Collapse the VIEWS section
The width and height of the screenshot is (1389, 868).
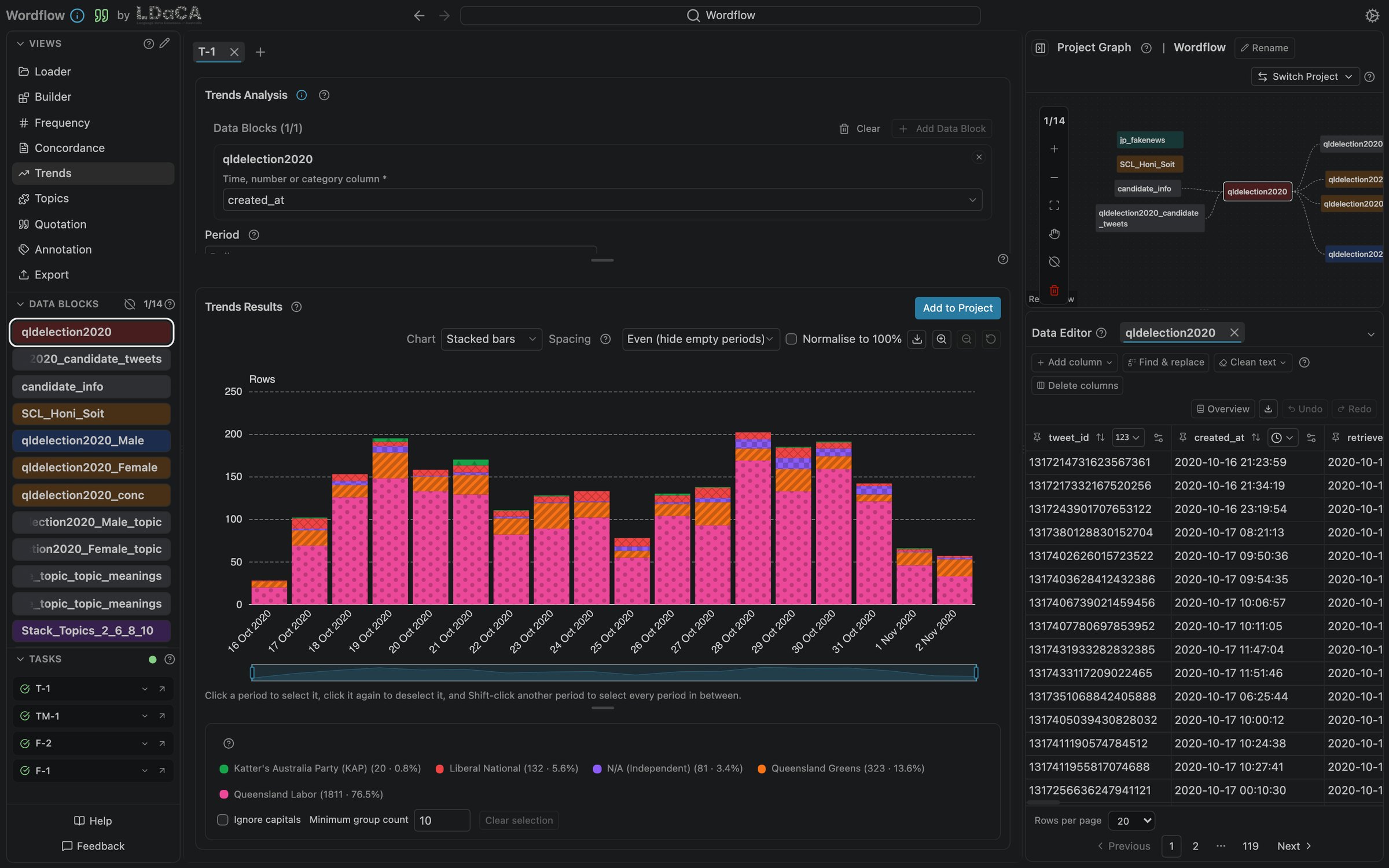click(20, 43)
